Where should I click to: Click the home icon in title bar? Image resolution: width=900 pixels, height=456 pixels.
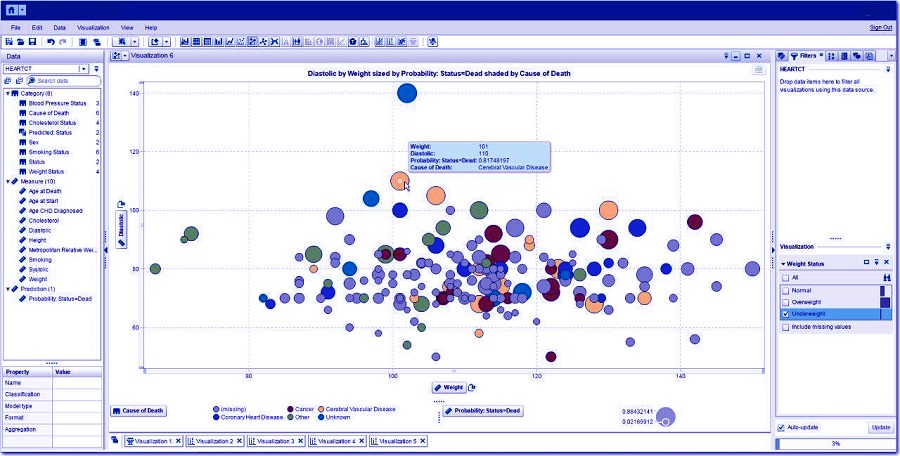point(11,10)
